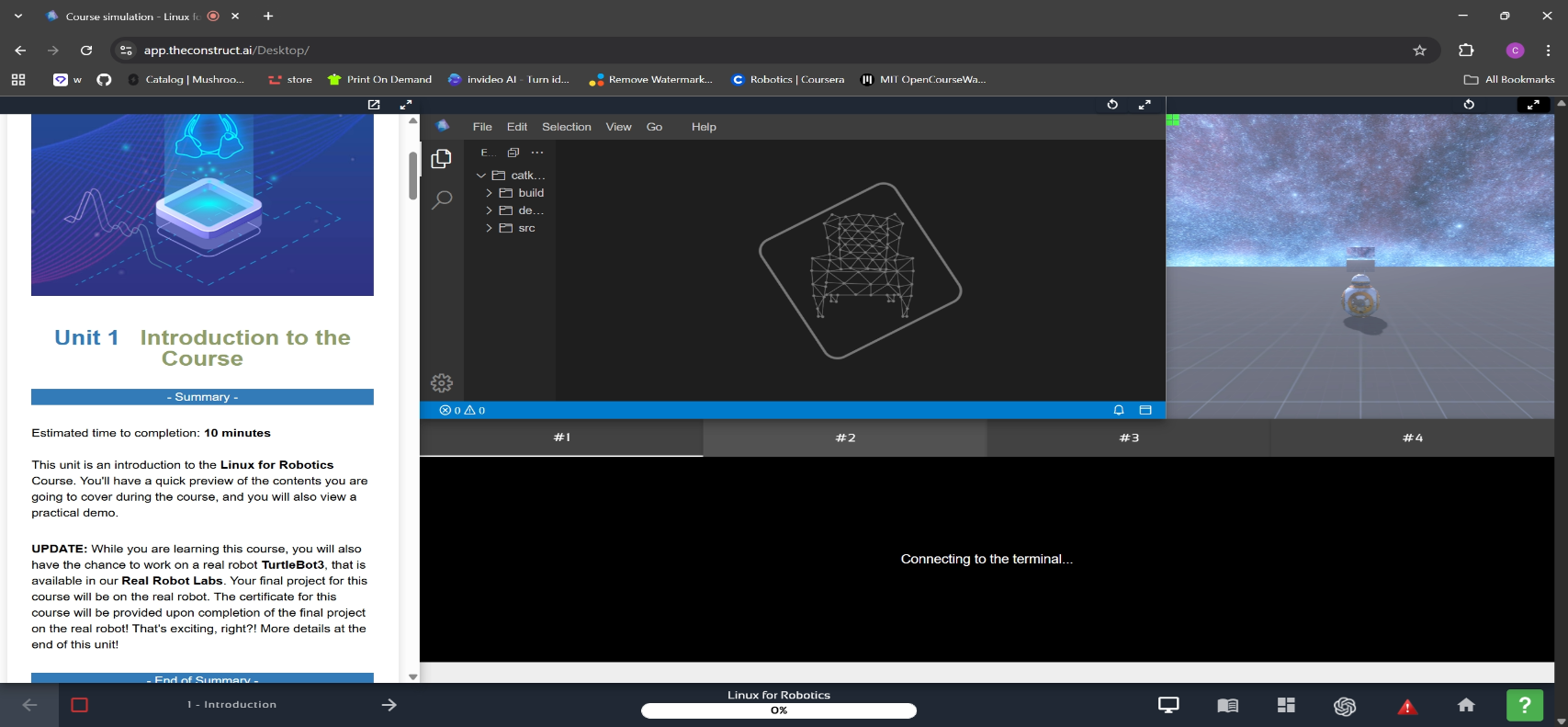Screen dimensions: 1568x727
Task: Reload the code editor panel
Action: pos(1112,105)
